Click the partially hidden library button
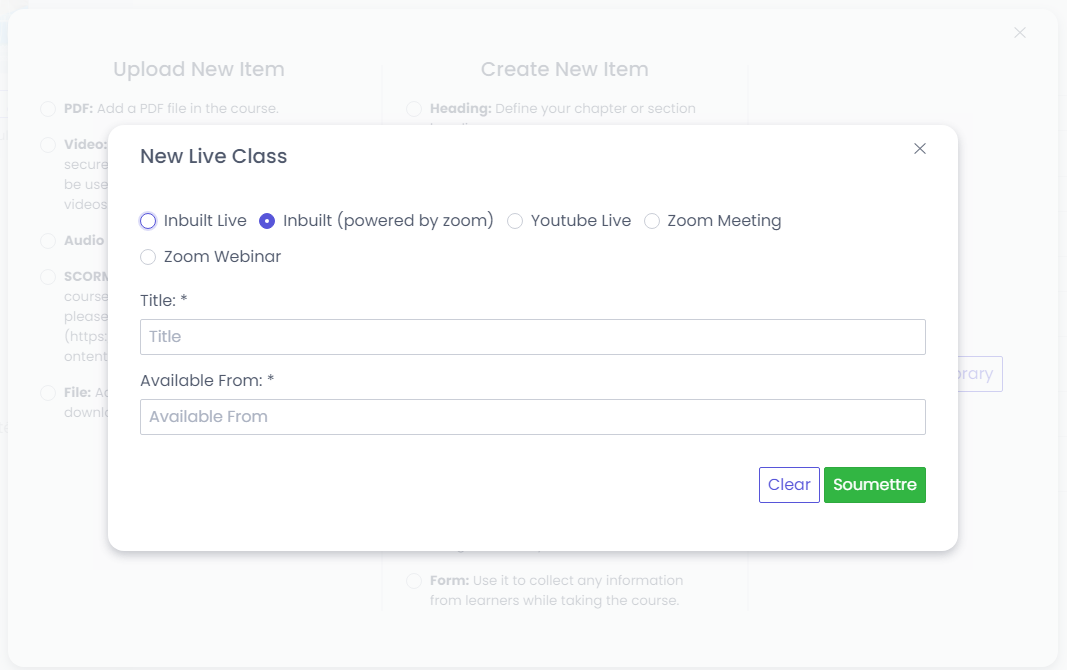 click(980, 374)
